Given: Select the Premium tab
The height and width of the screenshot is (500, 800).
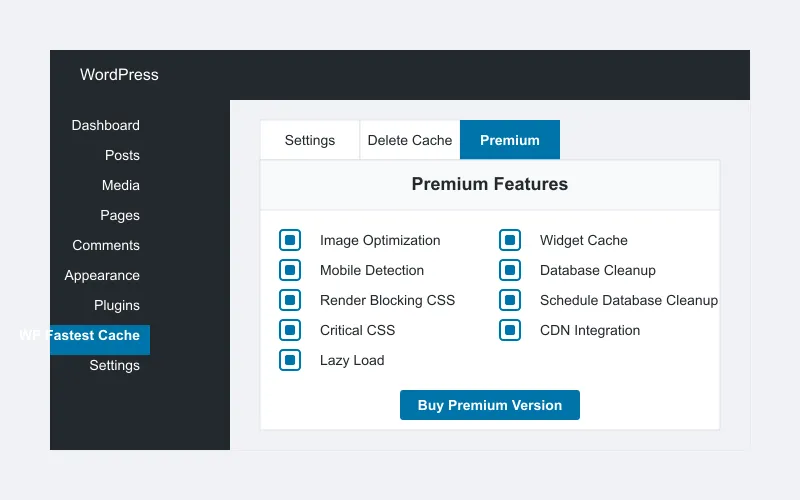Looking at the screenshot, I should tap(510, 140).
